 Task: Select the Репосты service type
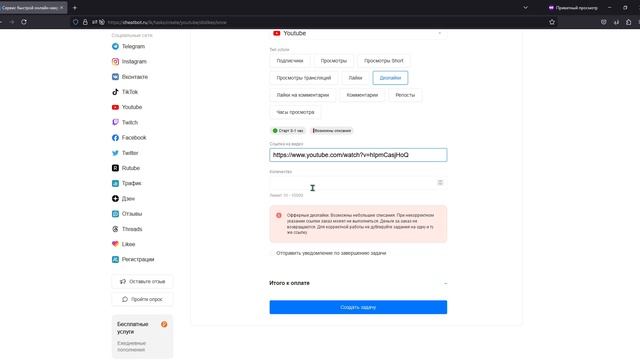405,95
